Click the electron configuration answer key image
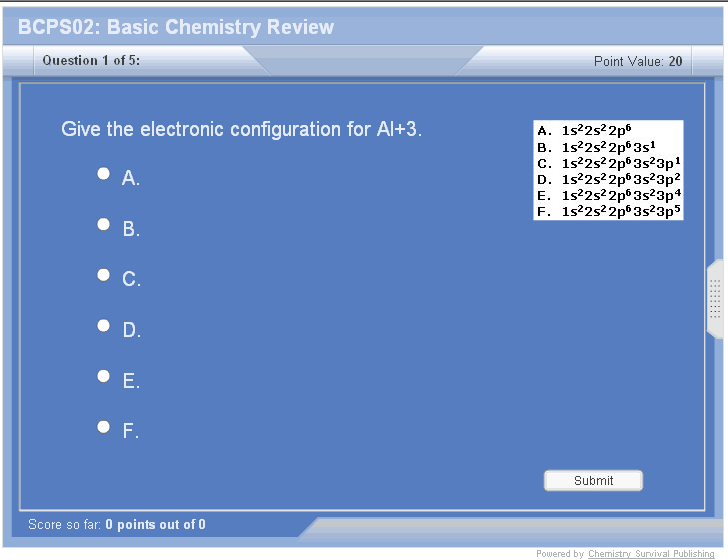Screen dimensions: 728x560 tap(609, 170)
